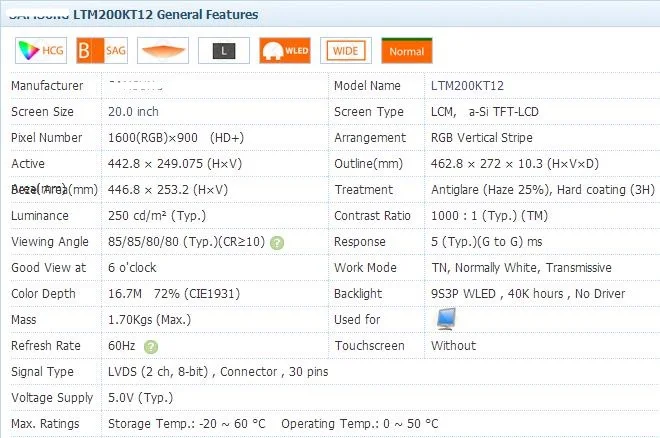Viewport: 660px width, 438px height.
Task: Click the Color Depth label
Action: click(43, 294)
